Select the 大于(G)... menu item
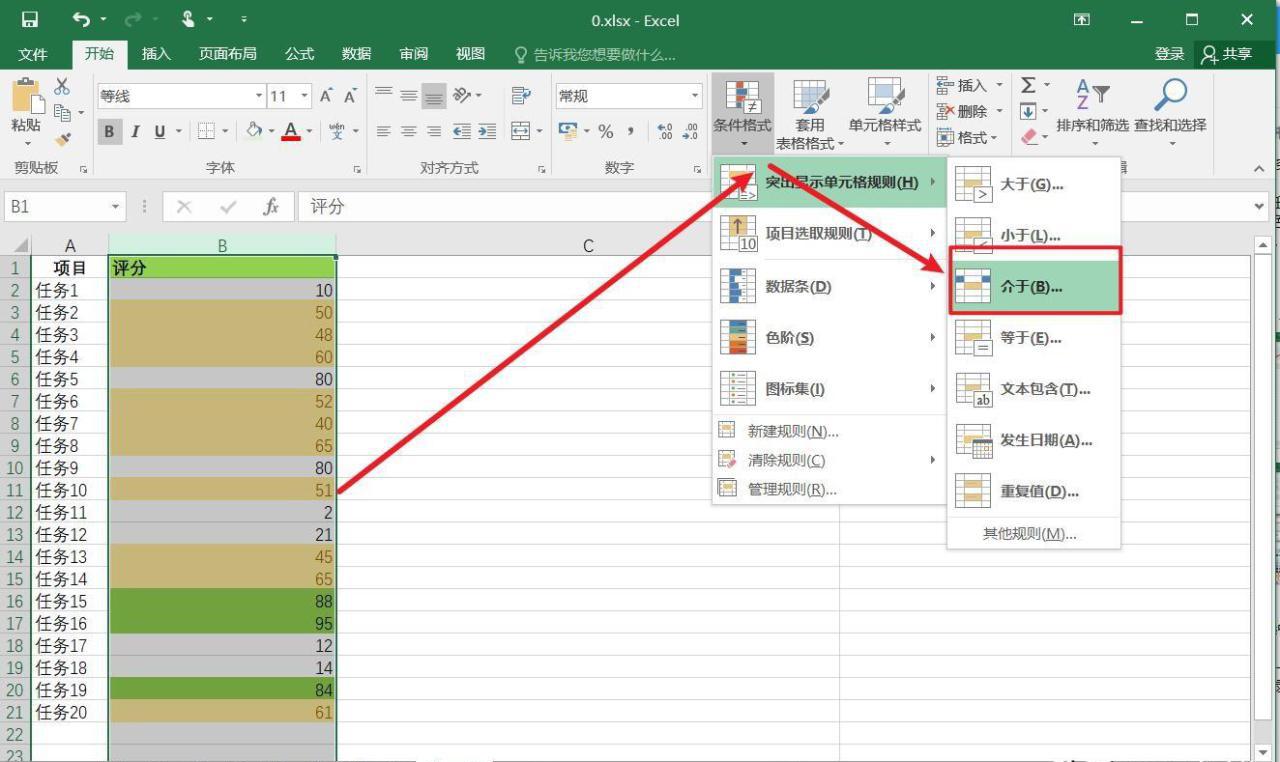Image resolution: width=1280 pixels, height=762 pixels. 1034,185
